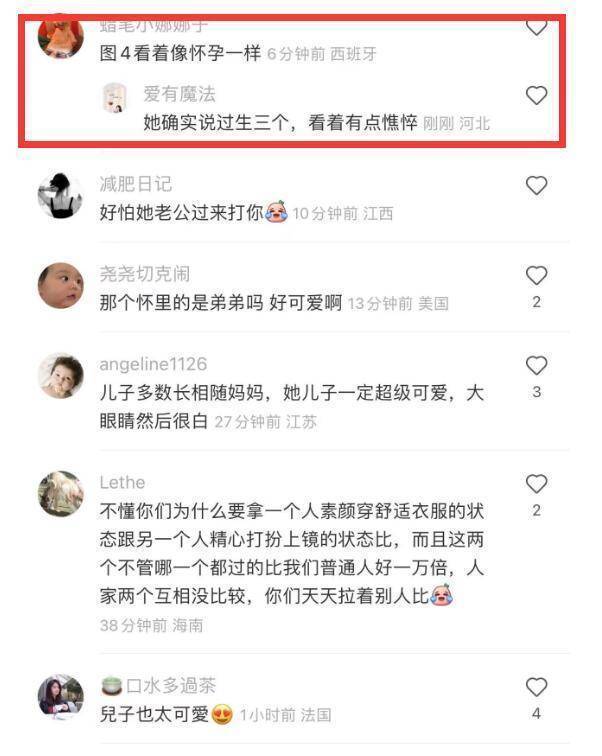Image resolution: width=602 pixels, height=756 pixels.
Task: Like 尧尧切克闹's comment with 2 likes
Action: pyautogui.click(x=536, y=275)
